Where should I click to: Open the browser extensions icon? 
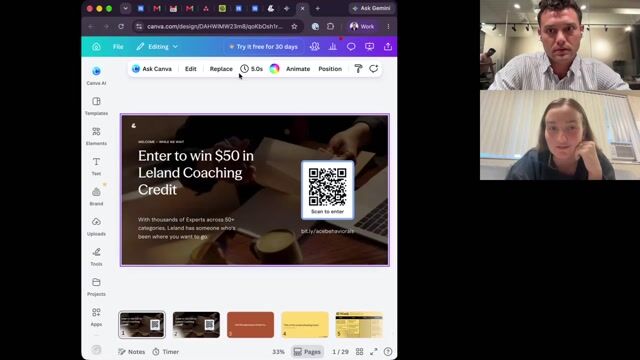pyautogui.click(x=330, y=26)
